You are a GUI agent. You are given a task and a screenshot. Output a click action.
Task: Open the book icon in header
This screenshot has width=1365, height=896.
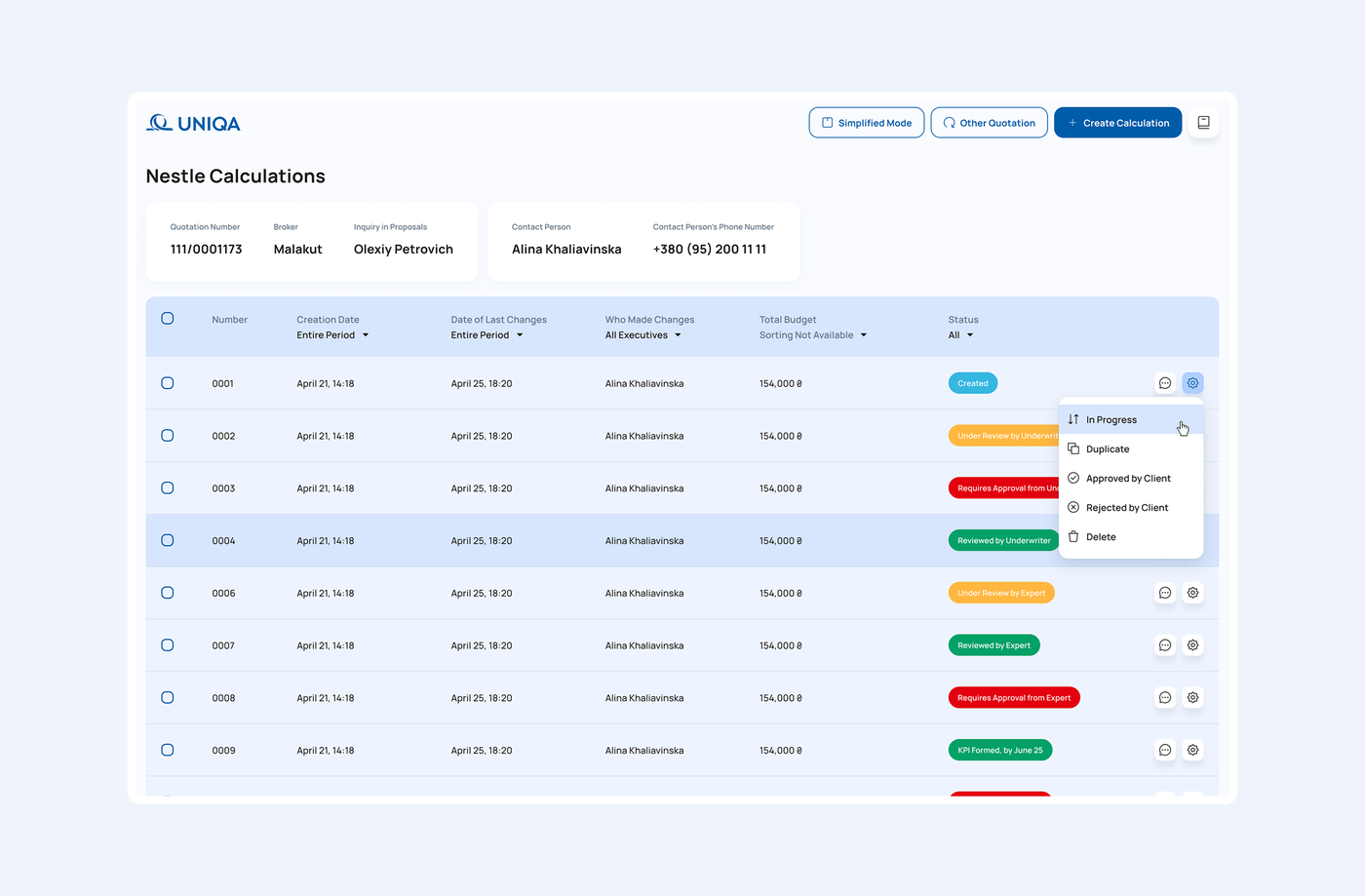(1203, 123)
